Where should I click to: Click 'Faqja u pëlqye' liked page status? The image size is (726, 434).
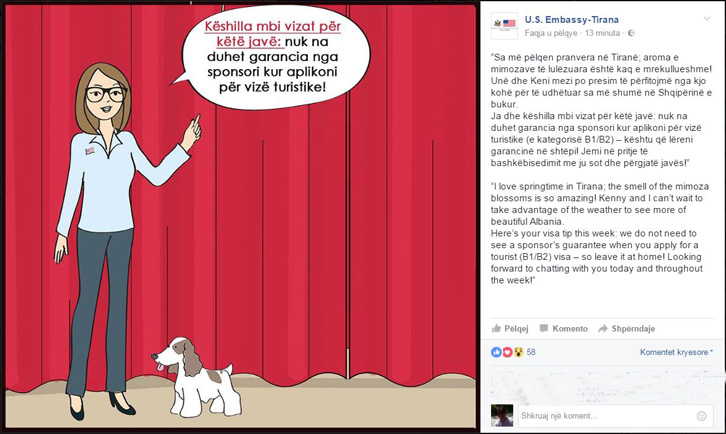tap(551, 33)
